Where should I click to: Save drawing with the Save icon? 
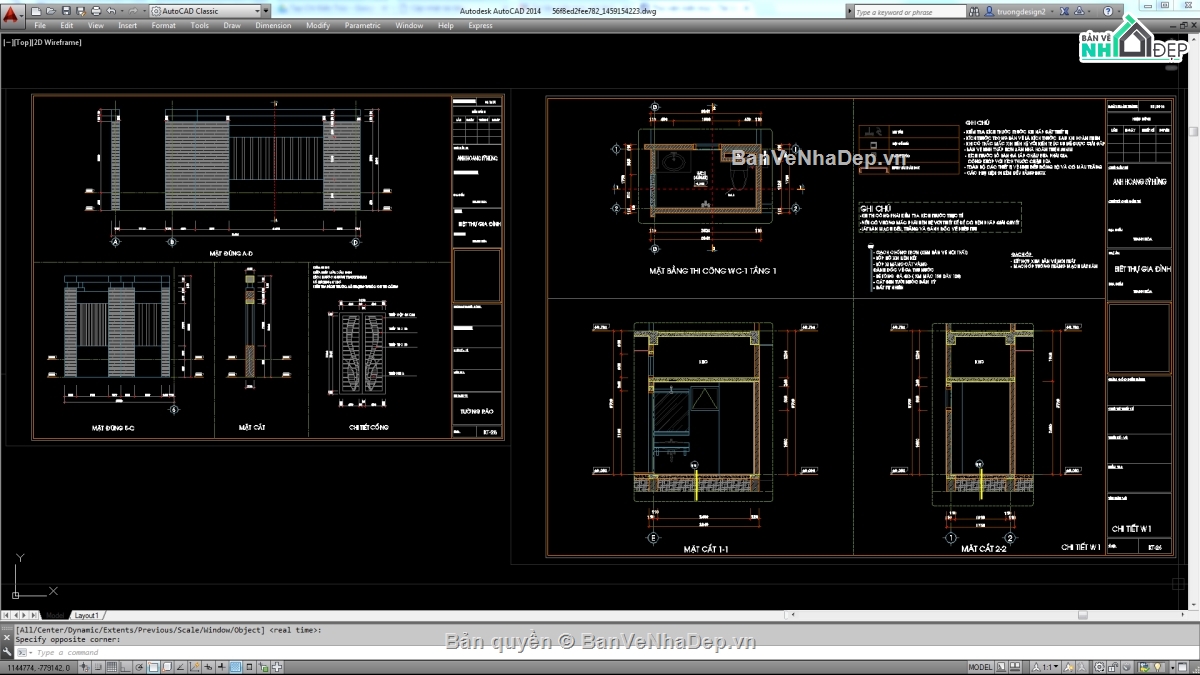click(x=66, y=11)
